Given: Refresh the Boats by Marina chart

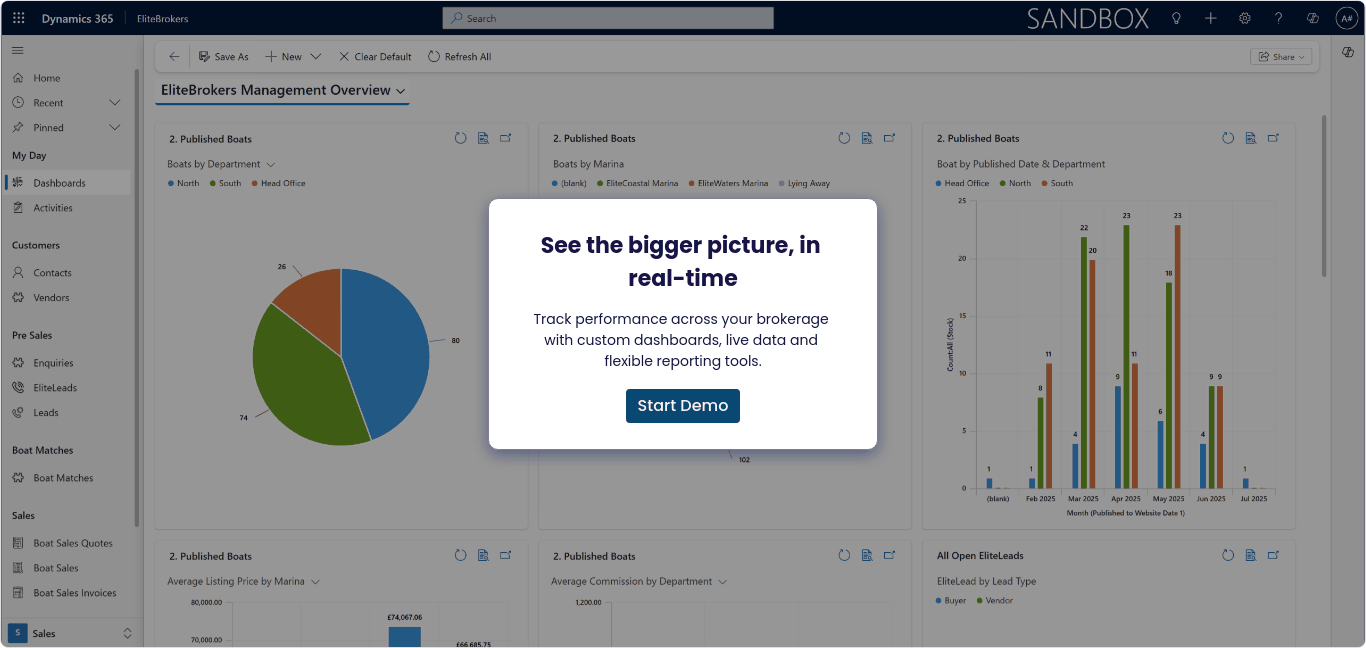Looking at the screenshot, I should (844, 138).
